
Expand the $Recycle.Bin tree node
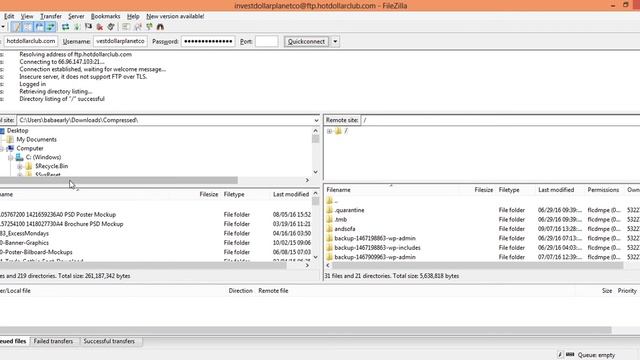(20, 167)
